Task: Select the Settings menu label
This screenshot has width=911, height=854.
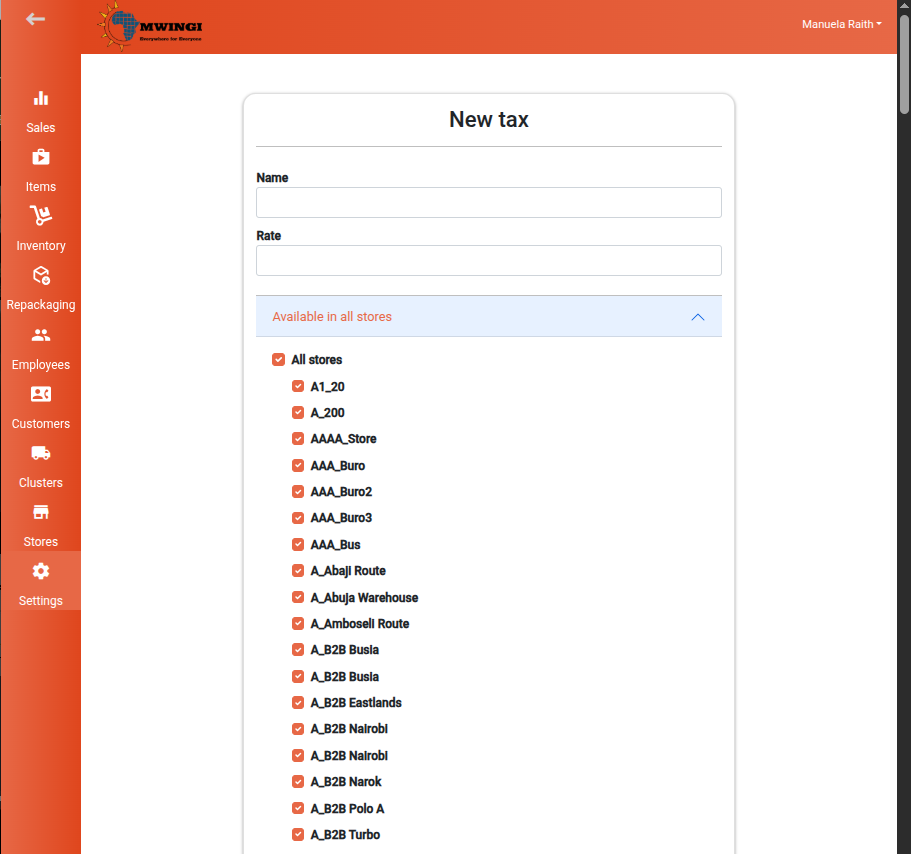Action: coord(41,601)
